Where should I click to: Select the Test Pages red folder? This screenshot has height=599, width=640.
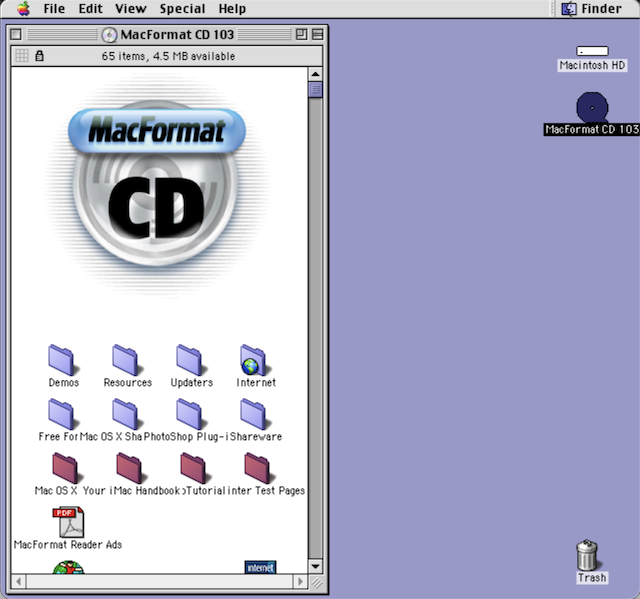(258, 468)
